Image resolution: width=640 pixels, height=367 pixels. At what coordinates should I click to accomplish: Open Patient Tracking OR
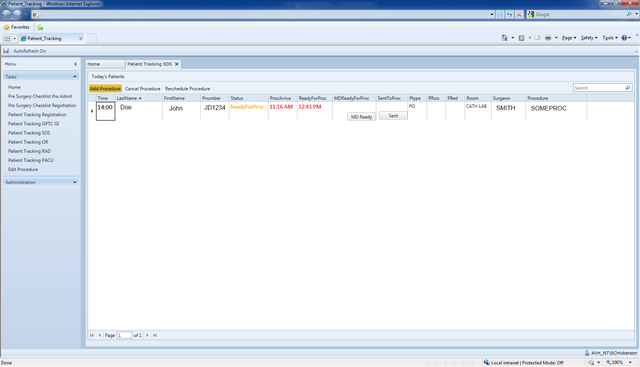pos(28,142)
